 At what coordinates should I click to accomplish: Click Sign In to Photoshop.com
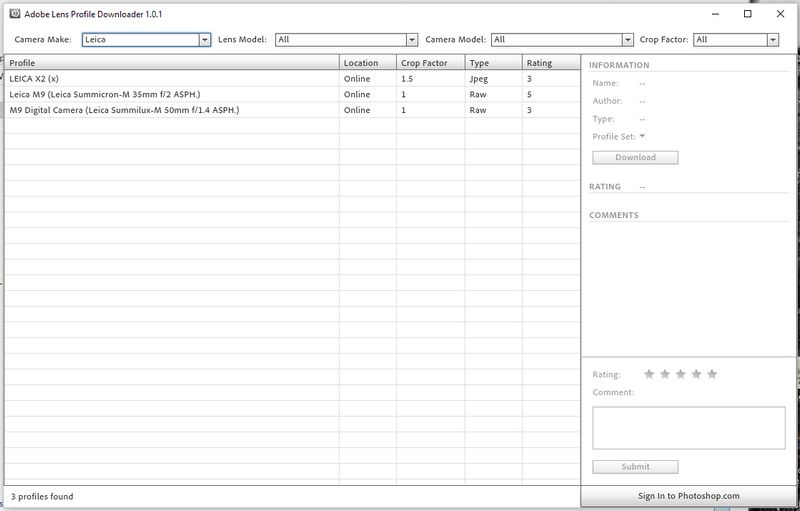688,496
